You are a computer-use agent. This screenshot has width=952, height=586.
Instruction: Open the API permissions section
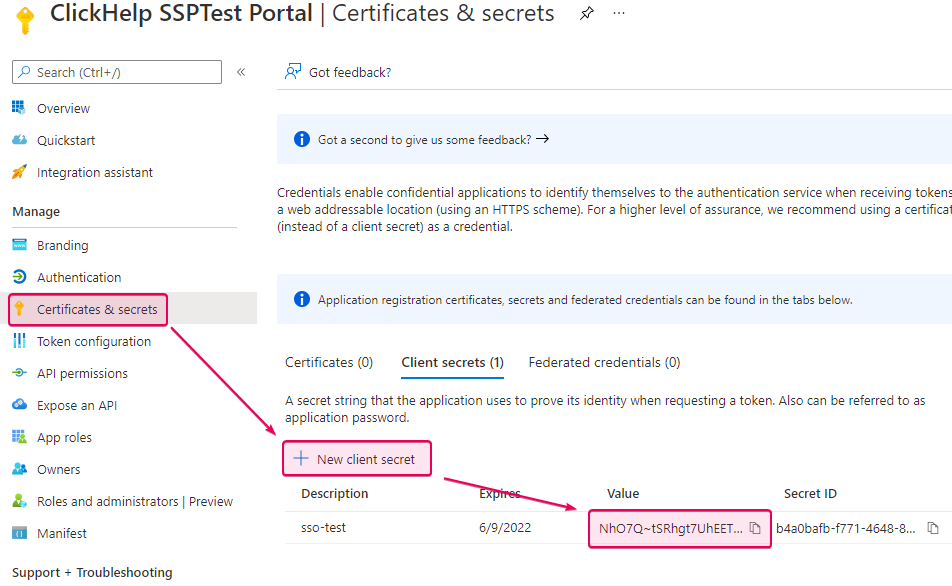(x=80, y=372)
